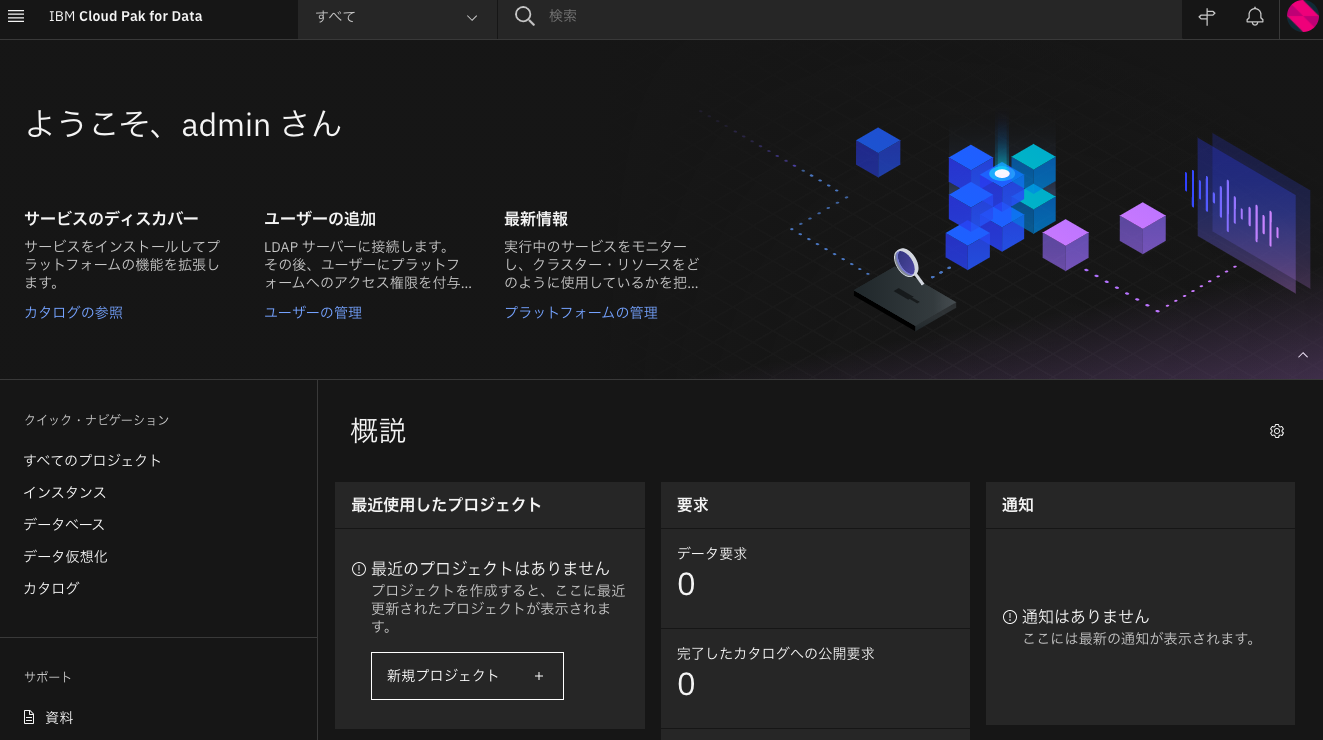Image resolution: width=1323 pixels, height=740 pixels.
Task: Open インスタンス in quick navigation
Action: [65, 493]
